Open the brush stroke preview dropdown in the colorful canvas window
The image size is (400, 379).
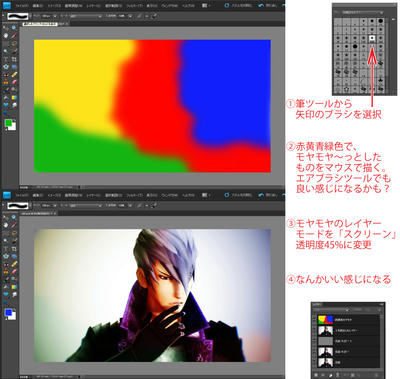pos(18,16)
